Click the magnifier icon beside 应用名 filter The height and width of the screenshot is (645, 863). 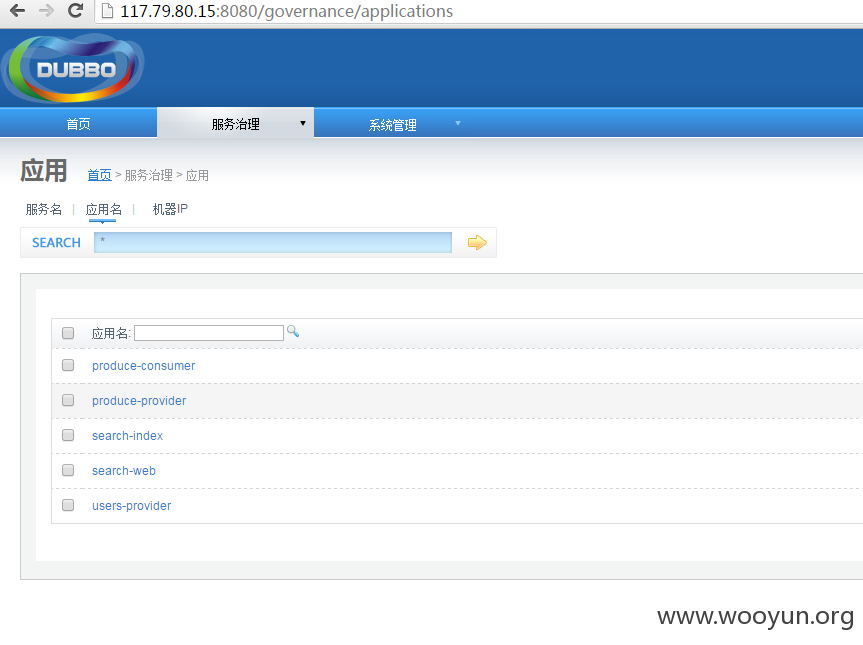click(293, 331)
